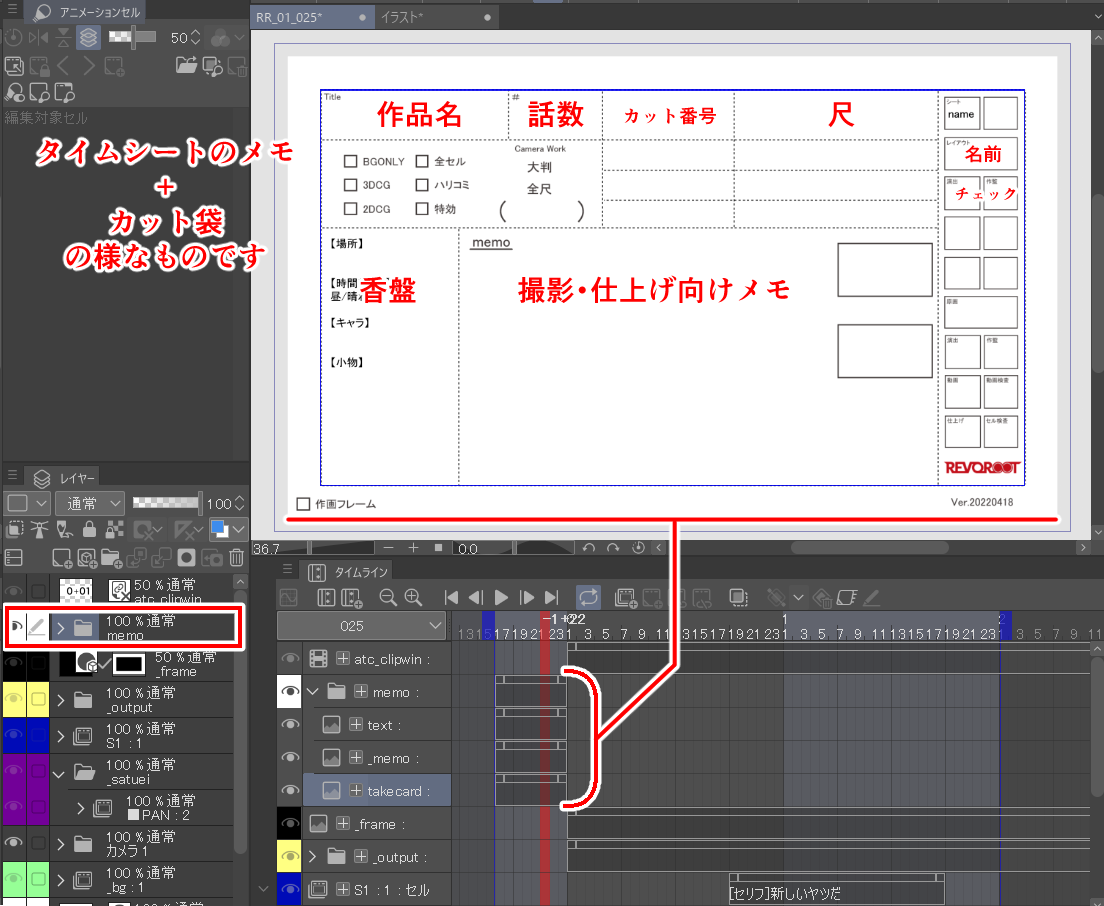Switch to the イラスト canvas tab
Viewport: 1104px width, 906px height.
pos(400,16)
